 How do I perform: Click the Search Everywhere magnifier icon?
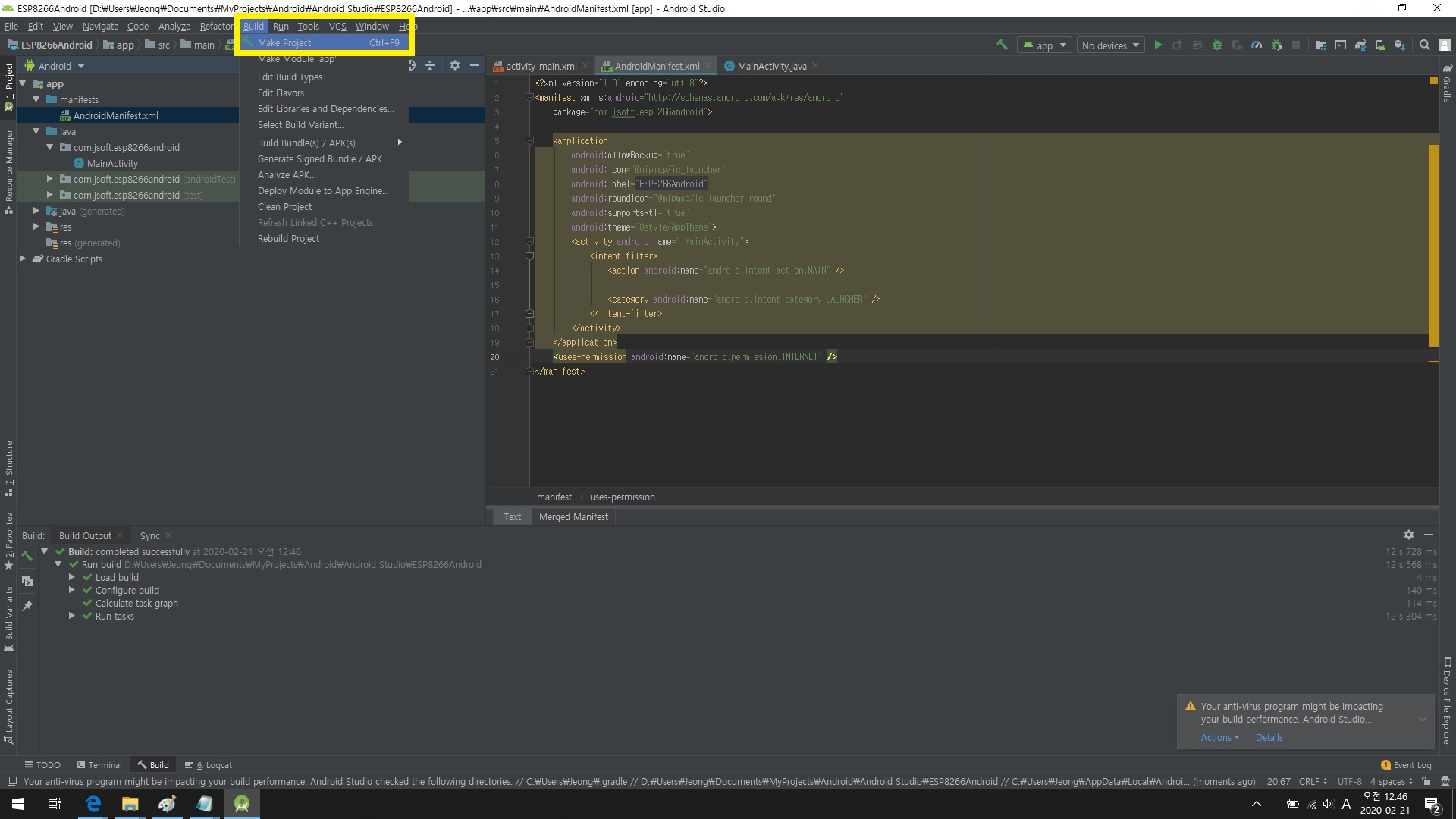pos(1425,45)
